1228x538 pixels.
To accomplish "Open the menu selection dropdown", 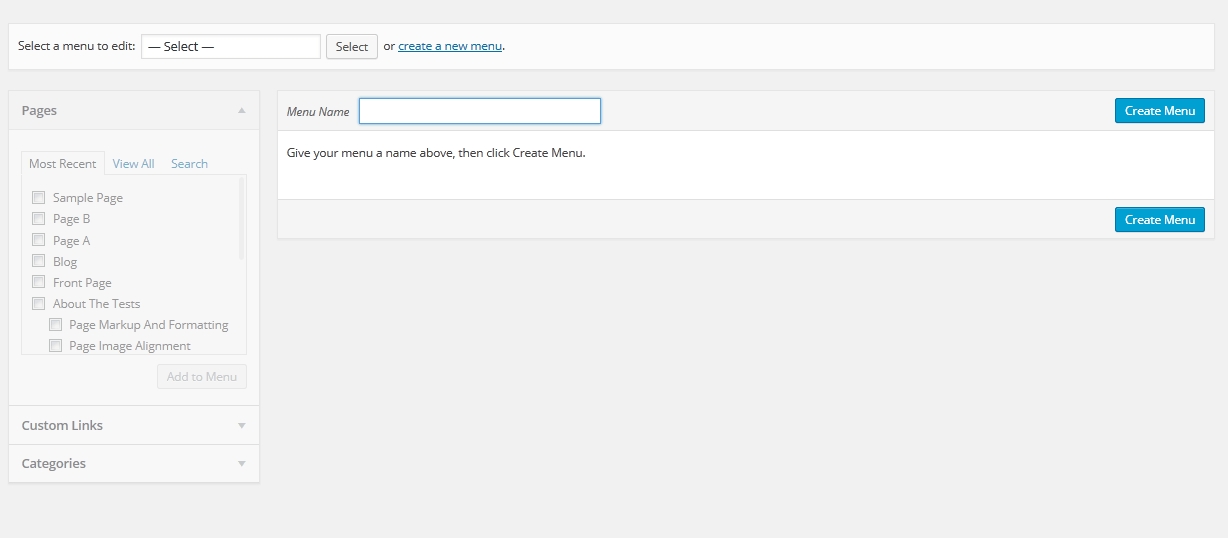I will pos(230,47).
